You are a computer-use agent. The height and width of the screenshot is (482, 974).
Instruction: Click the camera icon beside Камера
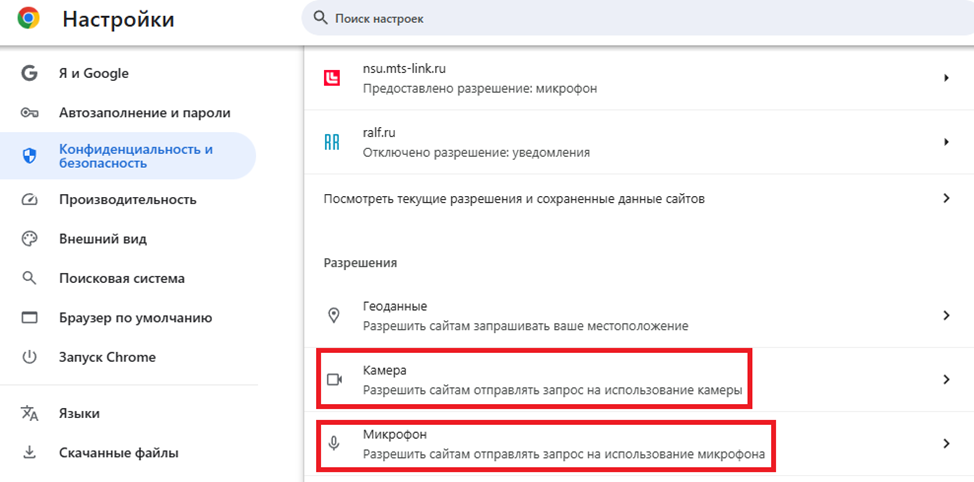click(x=334, y=379)
